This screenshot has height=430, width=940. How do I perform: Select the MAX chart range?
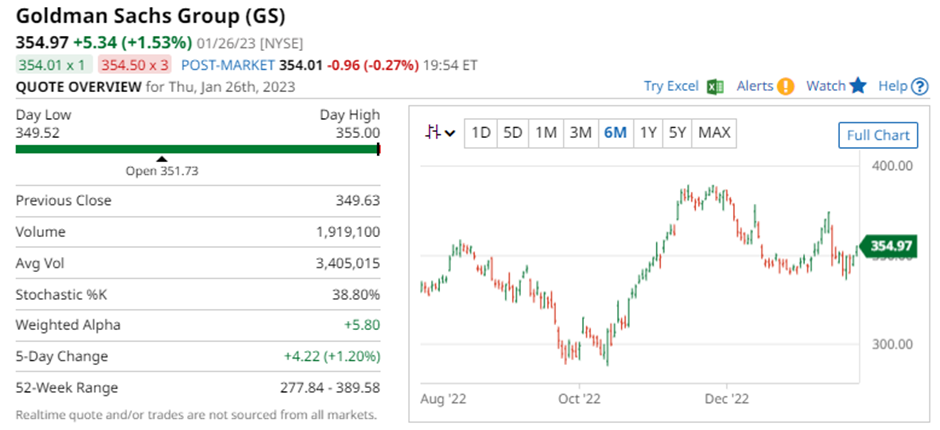(715, 132)
